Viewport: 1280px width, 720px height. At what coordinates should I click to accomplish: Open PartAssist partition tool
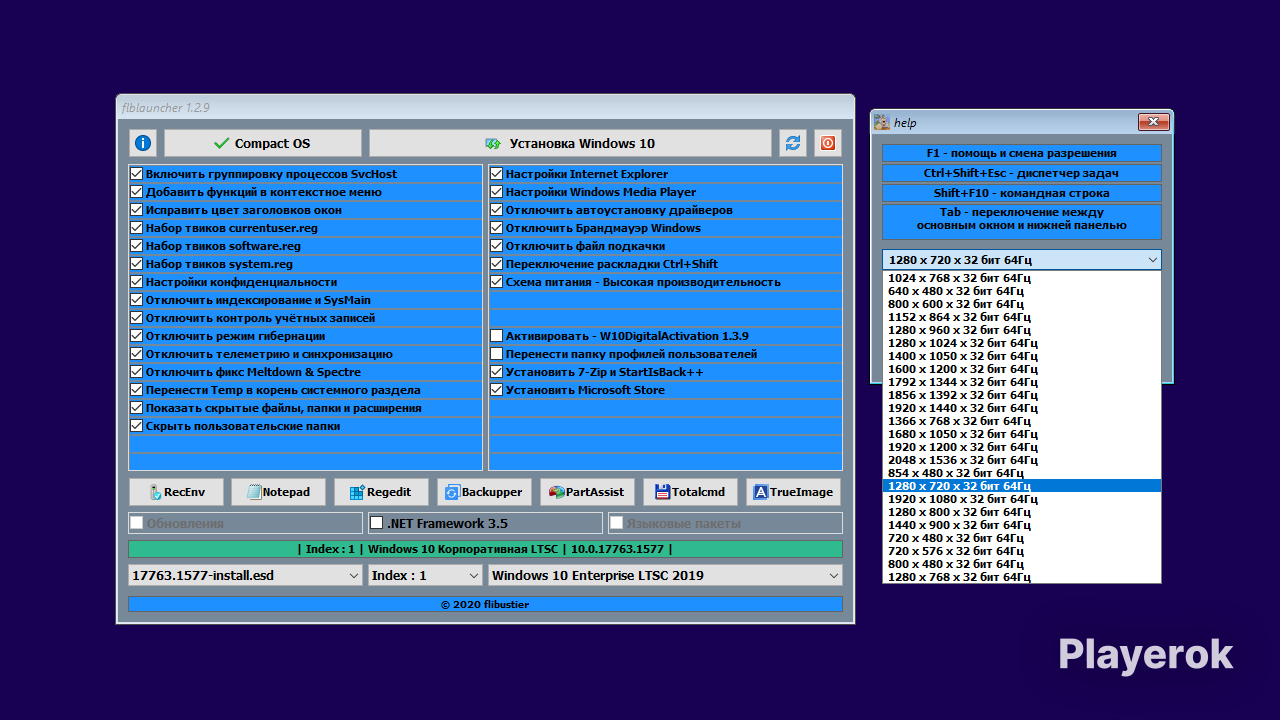(587, 492)
